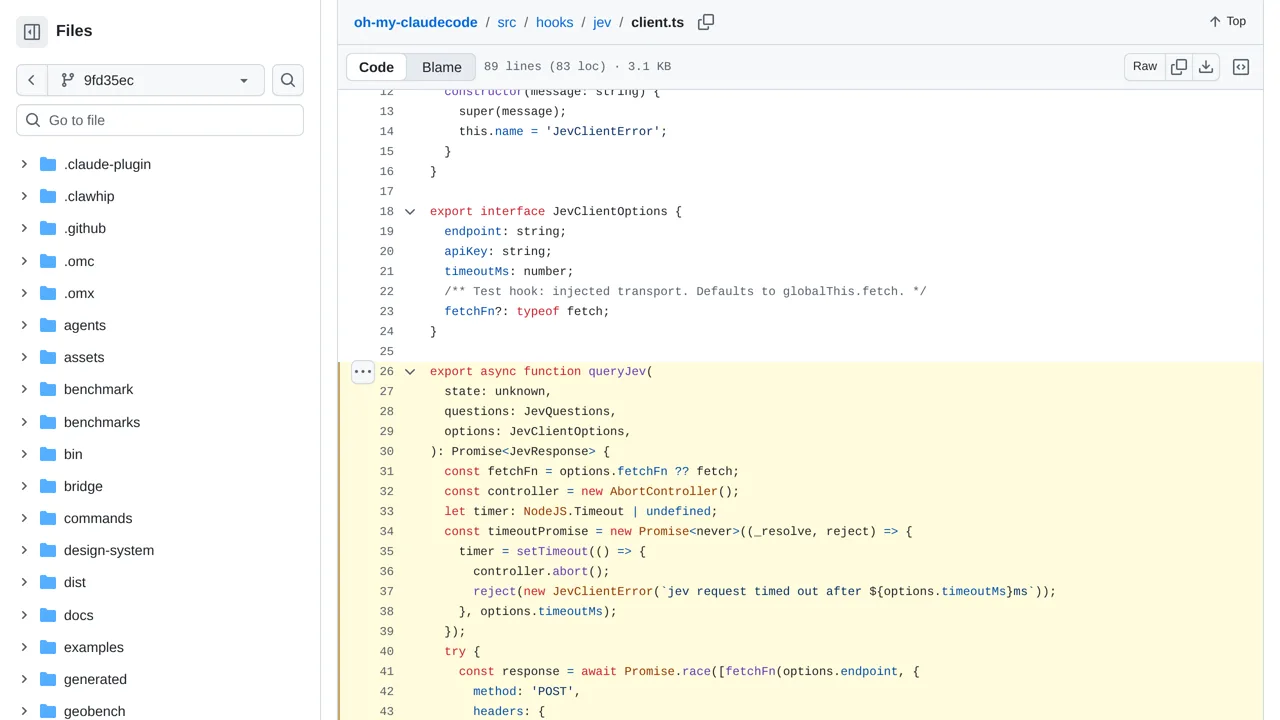Navigate to jev breadcrumb link

[x=602, y=22]
